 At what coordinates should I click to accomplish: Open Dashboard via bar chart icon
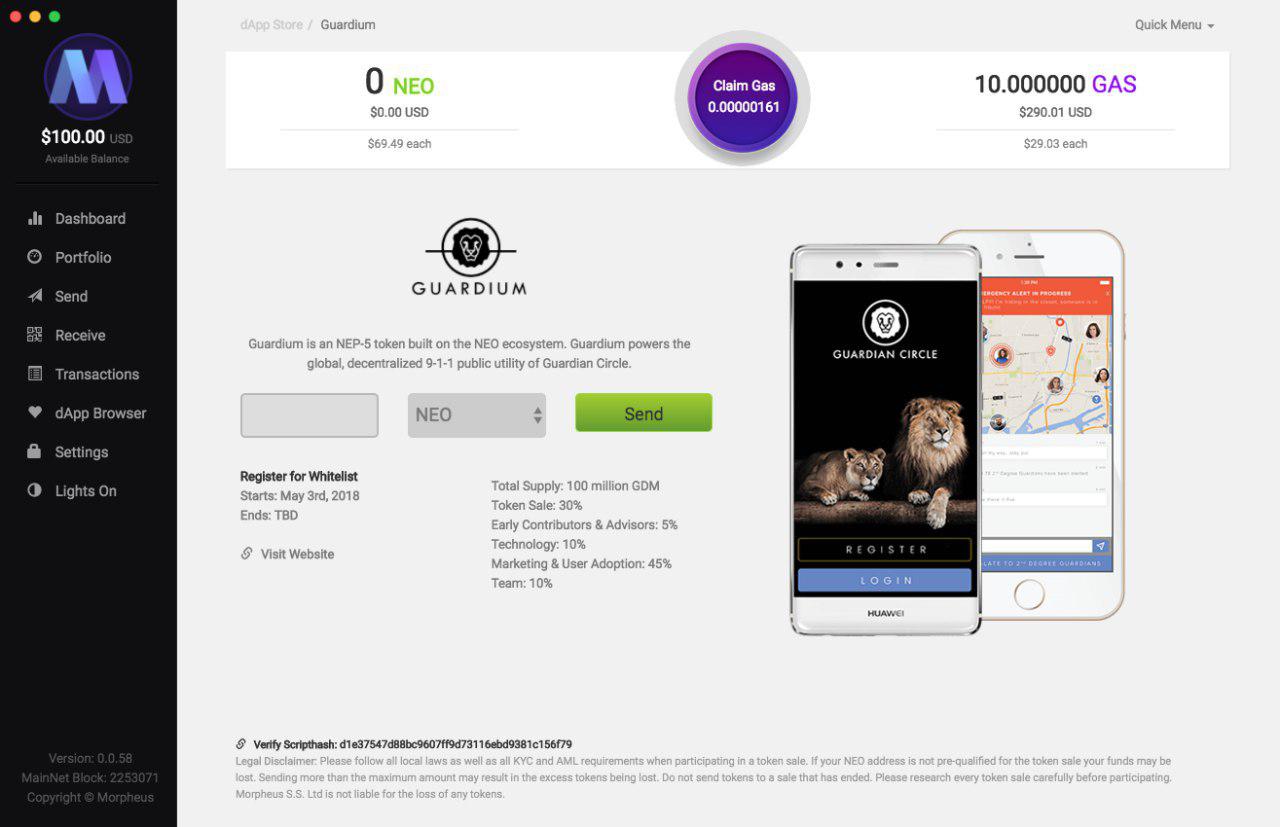[35, 218]
